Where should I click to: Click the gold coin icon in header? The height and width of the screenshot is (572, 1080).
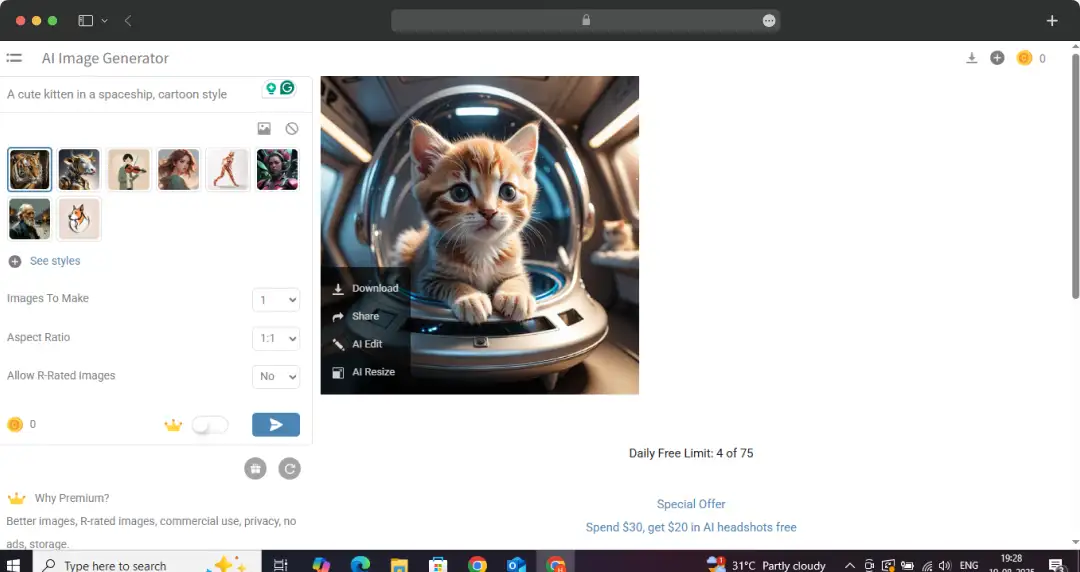(1024, 59)
